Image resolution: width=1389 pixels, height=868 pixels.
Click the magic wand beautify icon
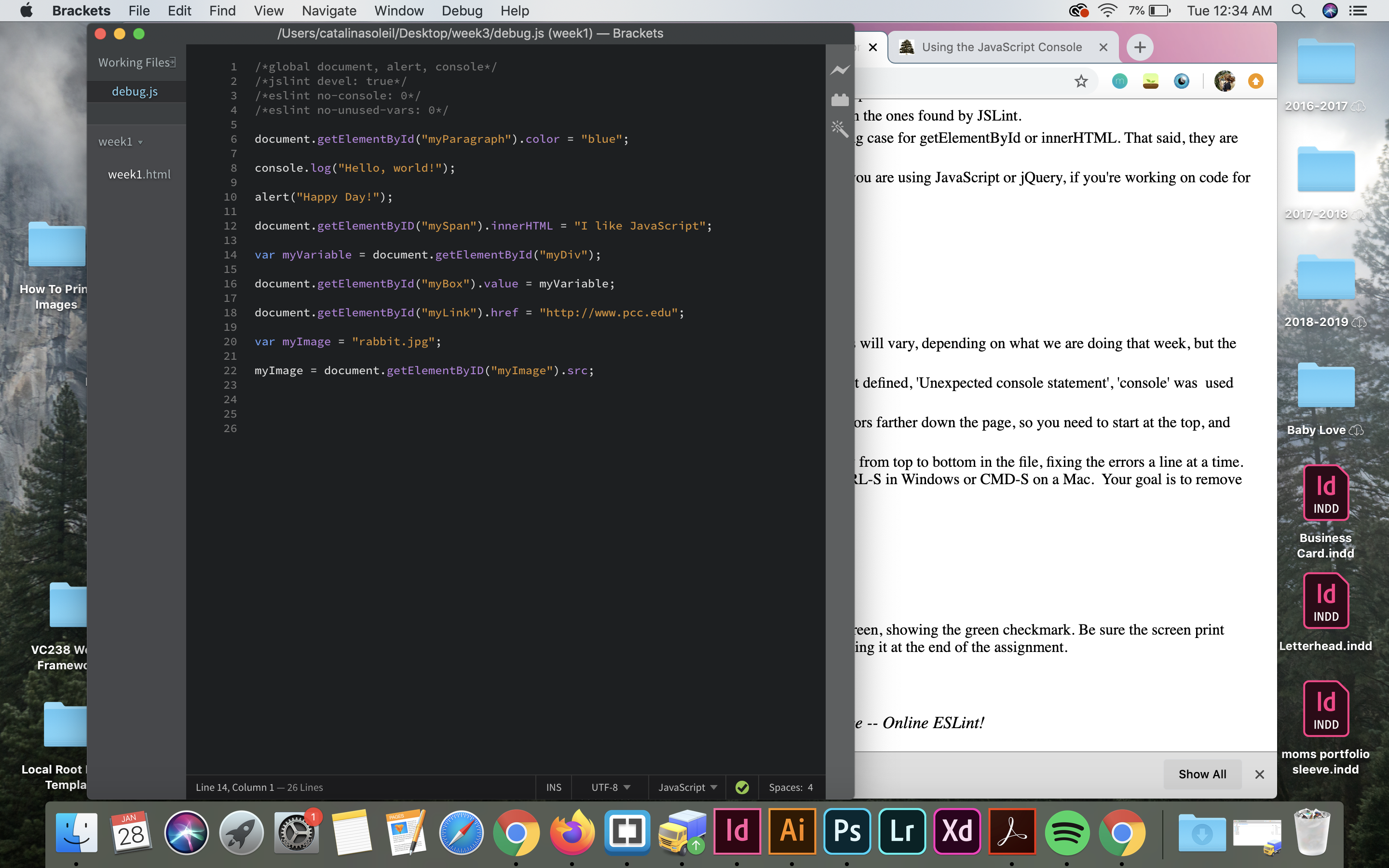pyautogui.click(x=840, y=129)
